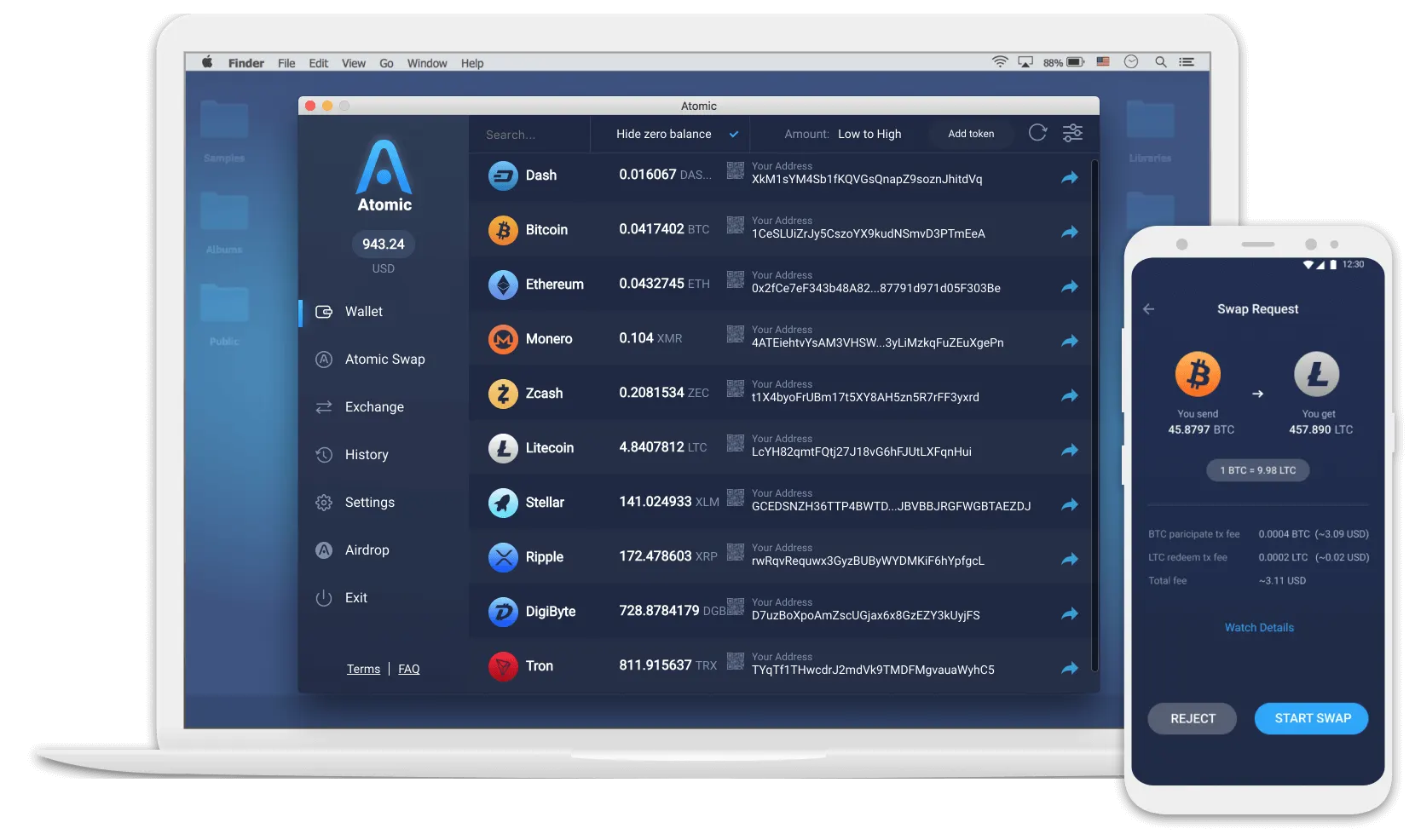
Task: Switch to the Exchange section
Action: click(x=374, y=407)
